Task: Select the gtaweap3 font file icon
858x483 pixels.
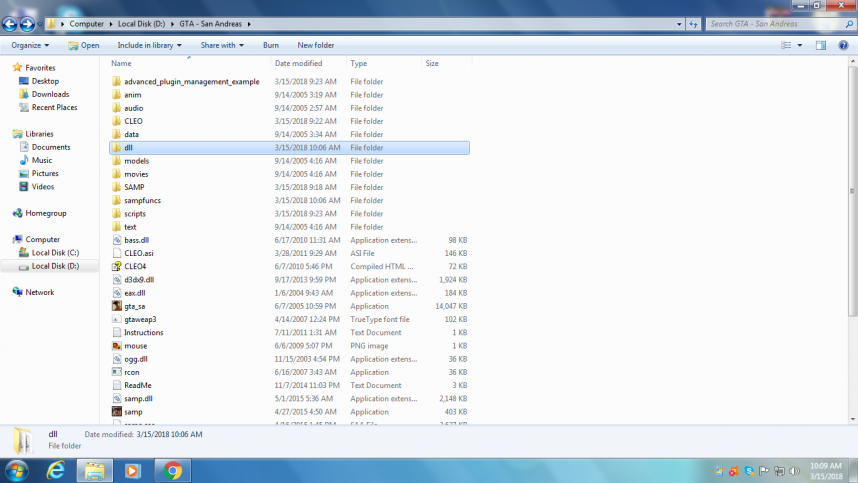Action: [117, 319]
